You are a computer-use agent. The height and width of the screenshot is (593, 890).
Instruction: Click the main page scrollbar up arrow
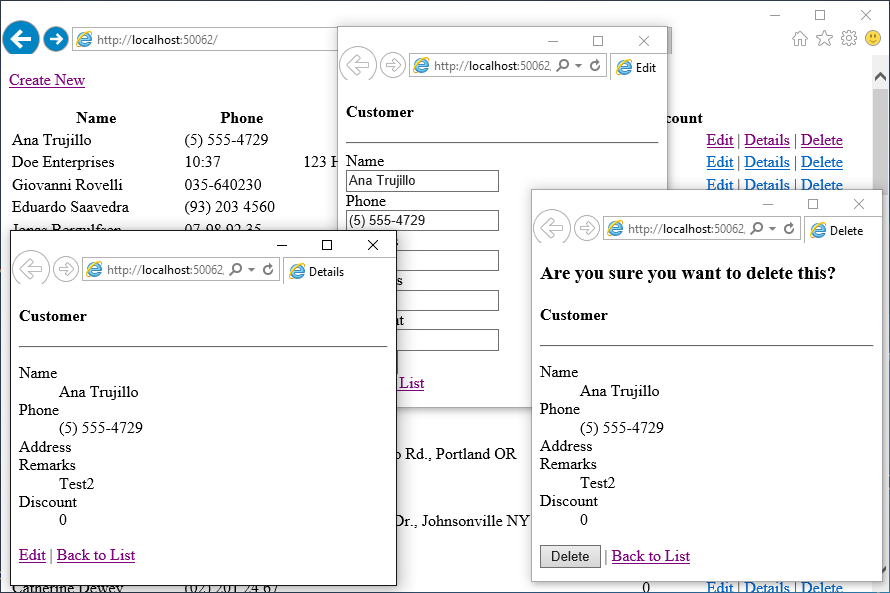tap(880, 77)
